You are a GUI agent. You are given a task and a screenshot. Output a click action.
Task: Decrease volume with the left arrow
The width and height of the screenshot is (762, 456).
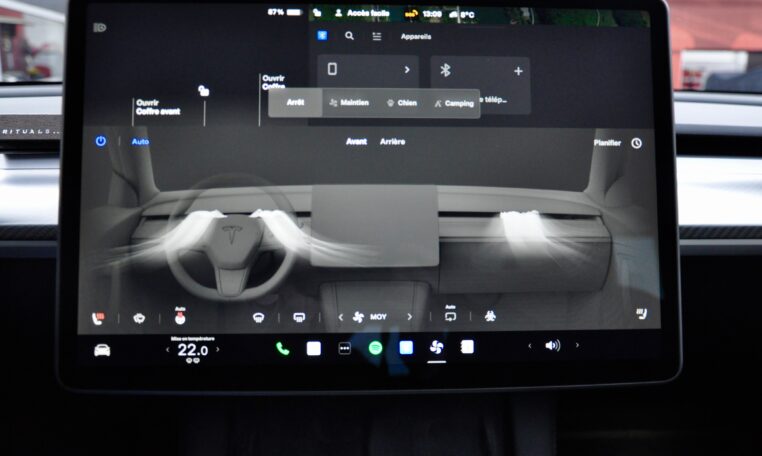(530, 346)
